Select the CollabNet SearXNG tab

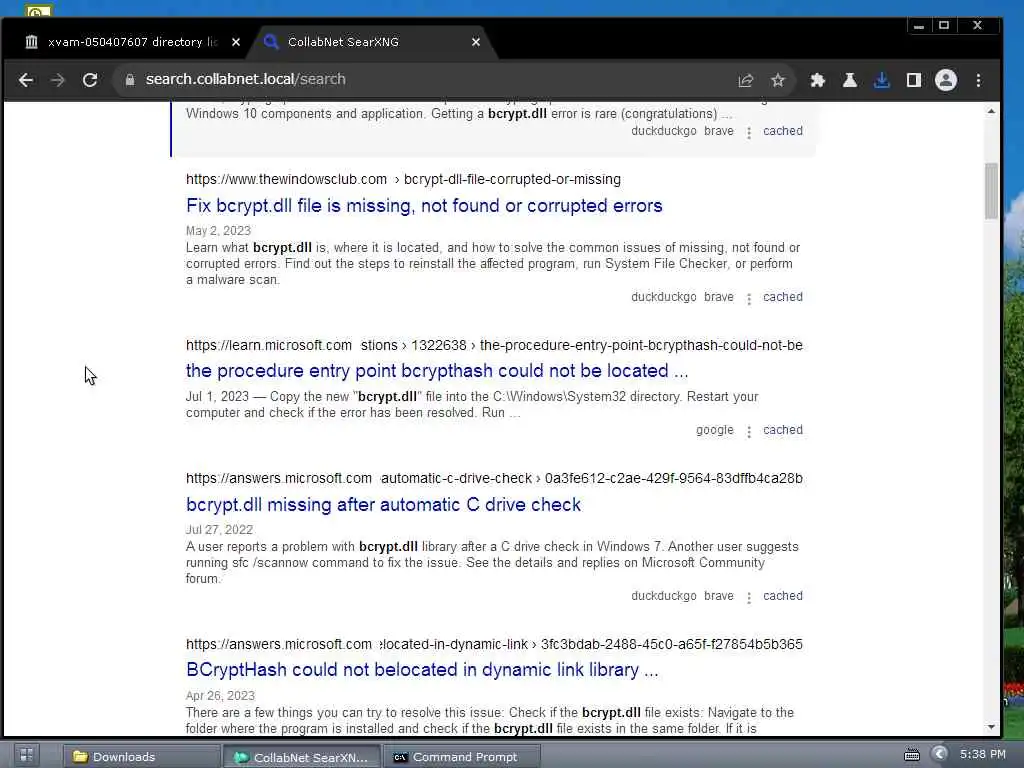[x=372, y=42]
